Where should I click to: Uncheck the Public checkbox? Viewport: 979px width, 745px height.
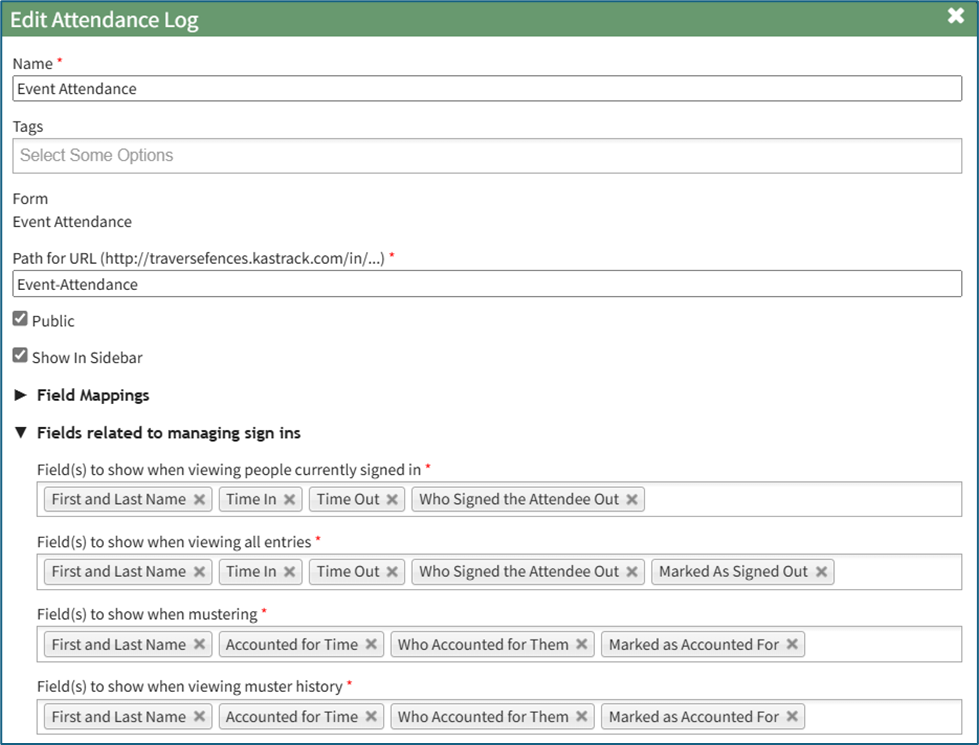coord(20,320)
